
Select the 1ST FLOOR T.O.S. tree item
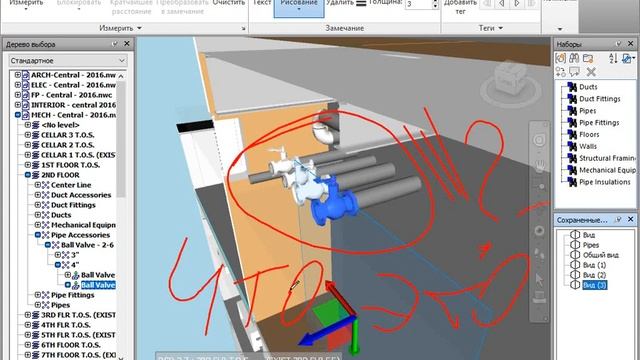coord(70,165)
